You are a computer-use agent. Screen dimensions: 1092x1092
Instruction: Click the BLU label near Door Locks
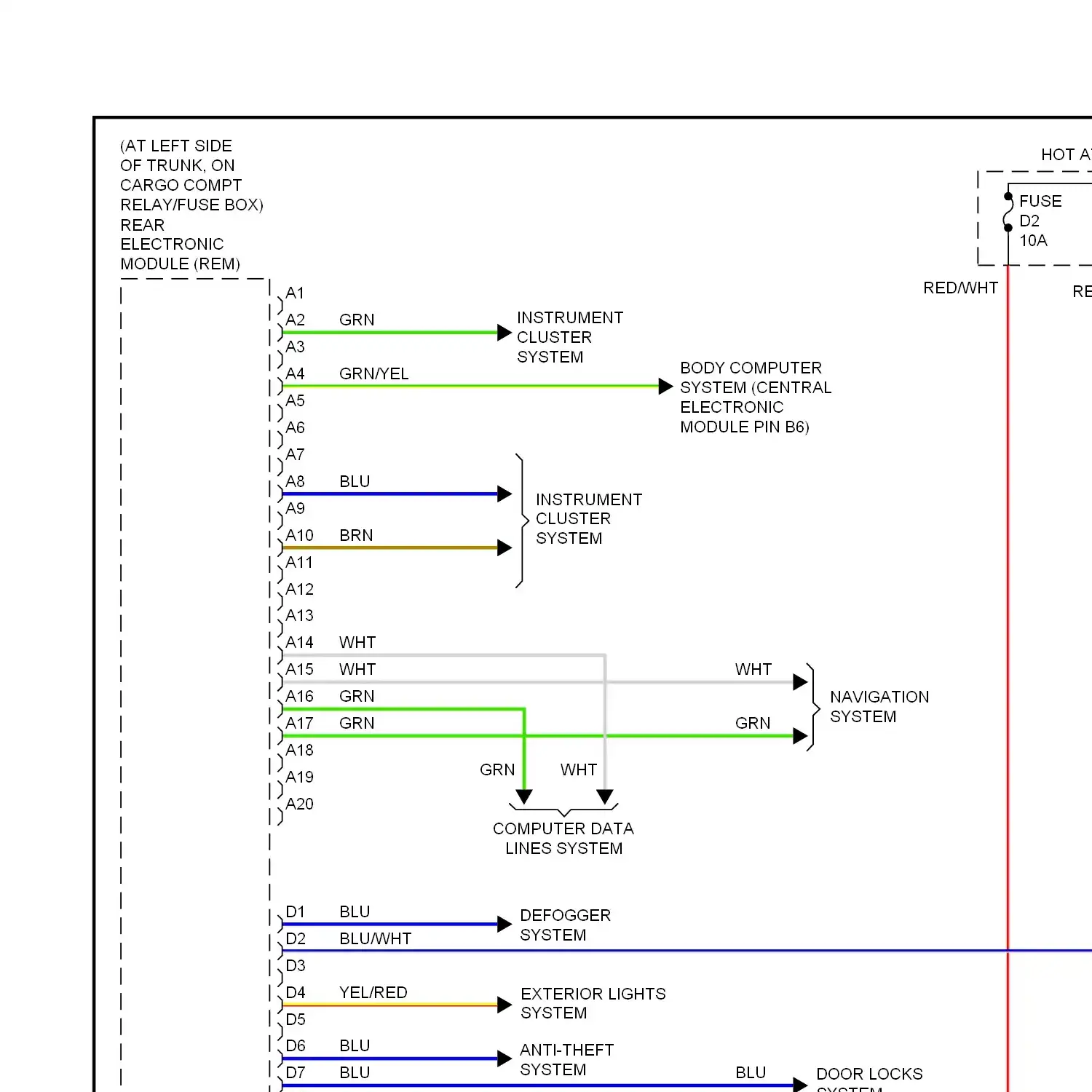click(751, 1073)
